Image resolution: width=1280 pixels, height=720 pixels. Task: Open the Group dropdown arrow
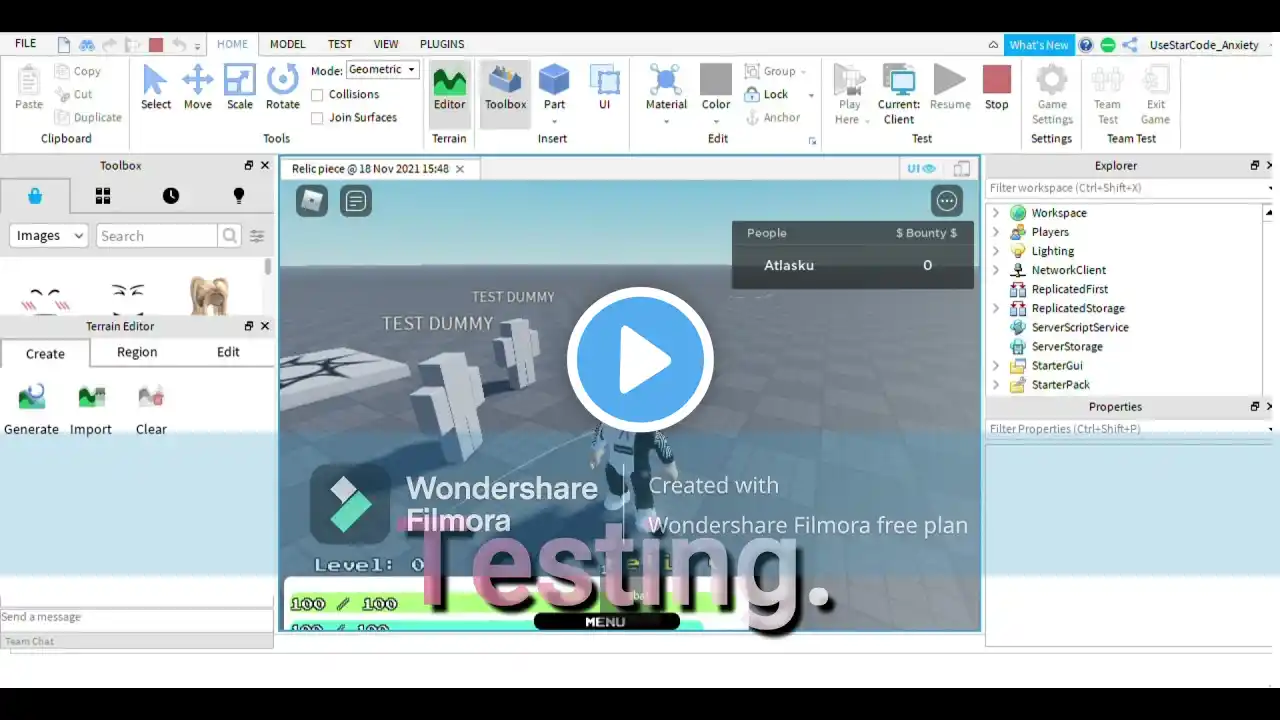(803, 72)
